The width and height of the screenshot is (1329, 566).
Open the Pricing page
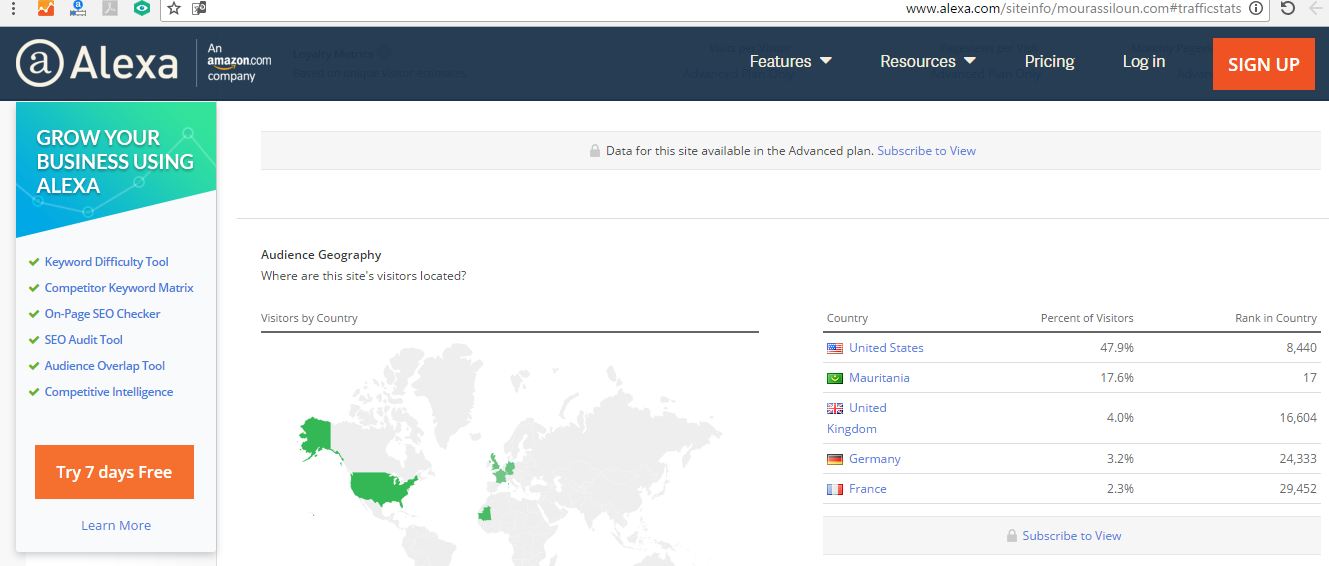1049,61
